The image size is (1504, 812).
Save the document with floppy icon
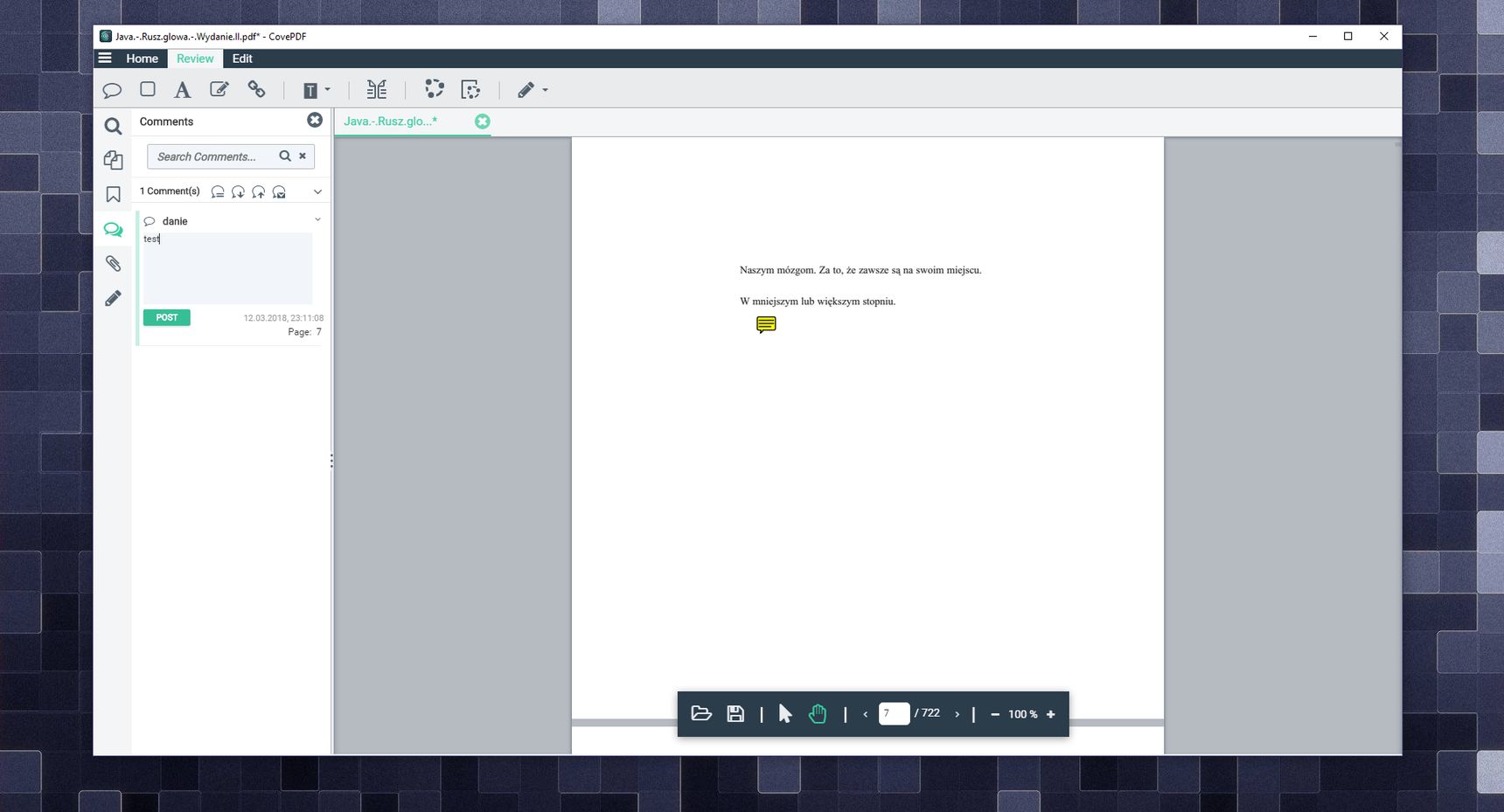point(735,713)
